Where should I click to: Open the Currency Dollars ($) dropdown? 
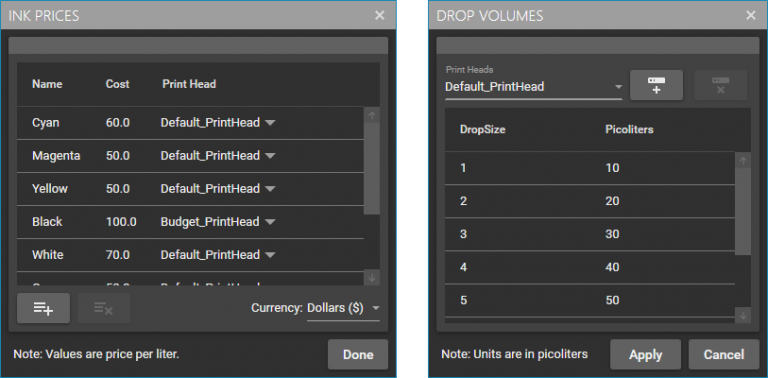click(x=343, y=308)
